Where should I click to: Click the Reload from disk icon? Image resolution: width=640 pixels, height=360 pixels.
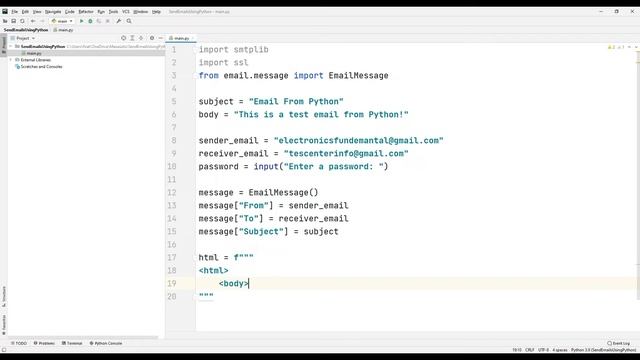[22, 21]
